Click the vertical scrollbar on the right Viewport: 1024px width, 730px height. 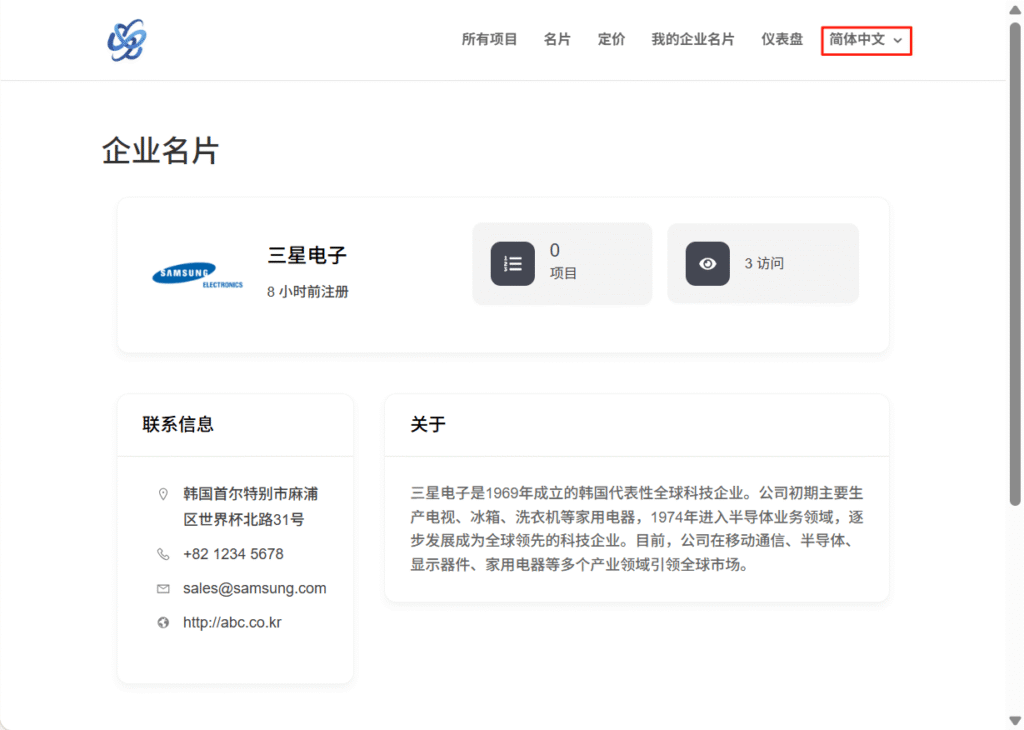click(1015, 300)
